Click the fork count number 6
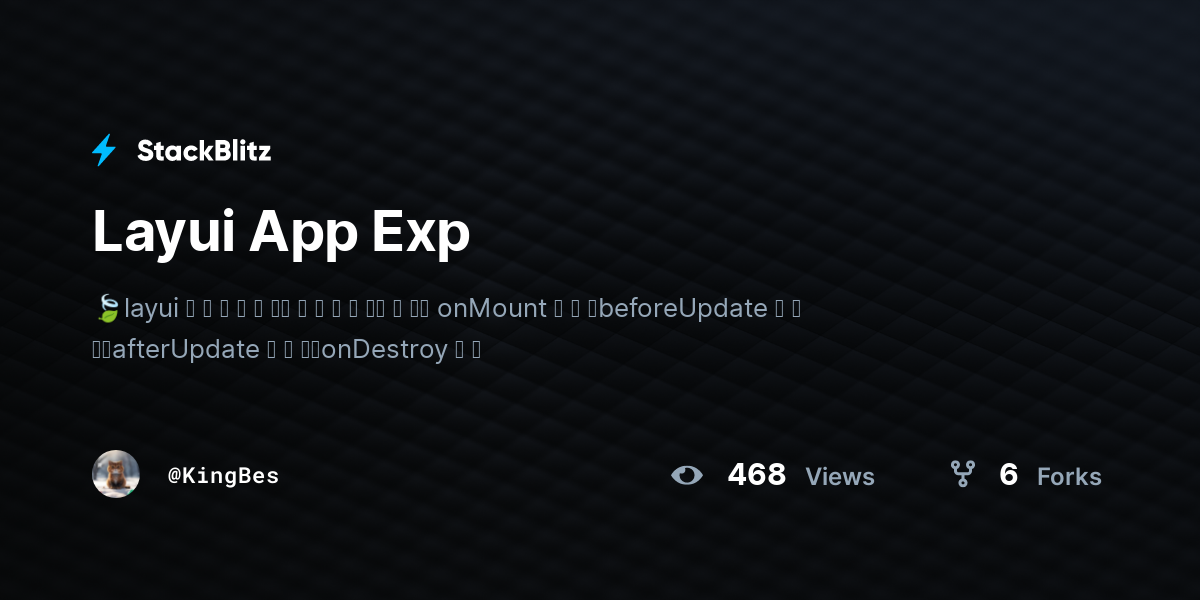The image size is (1200, 600). [1008, 475]
